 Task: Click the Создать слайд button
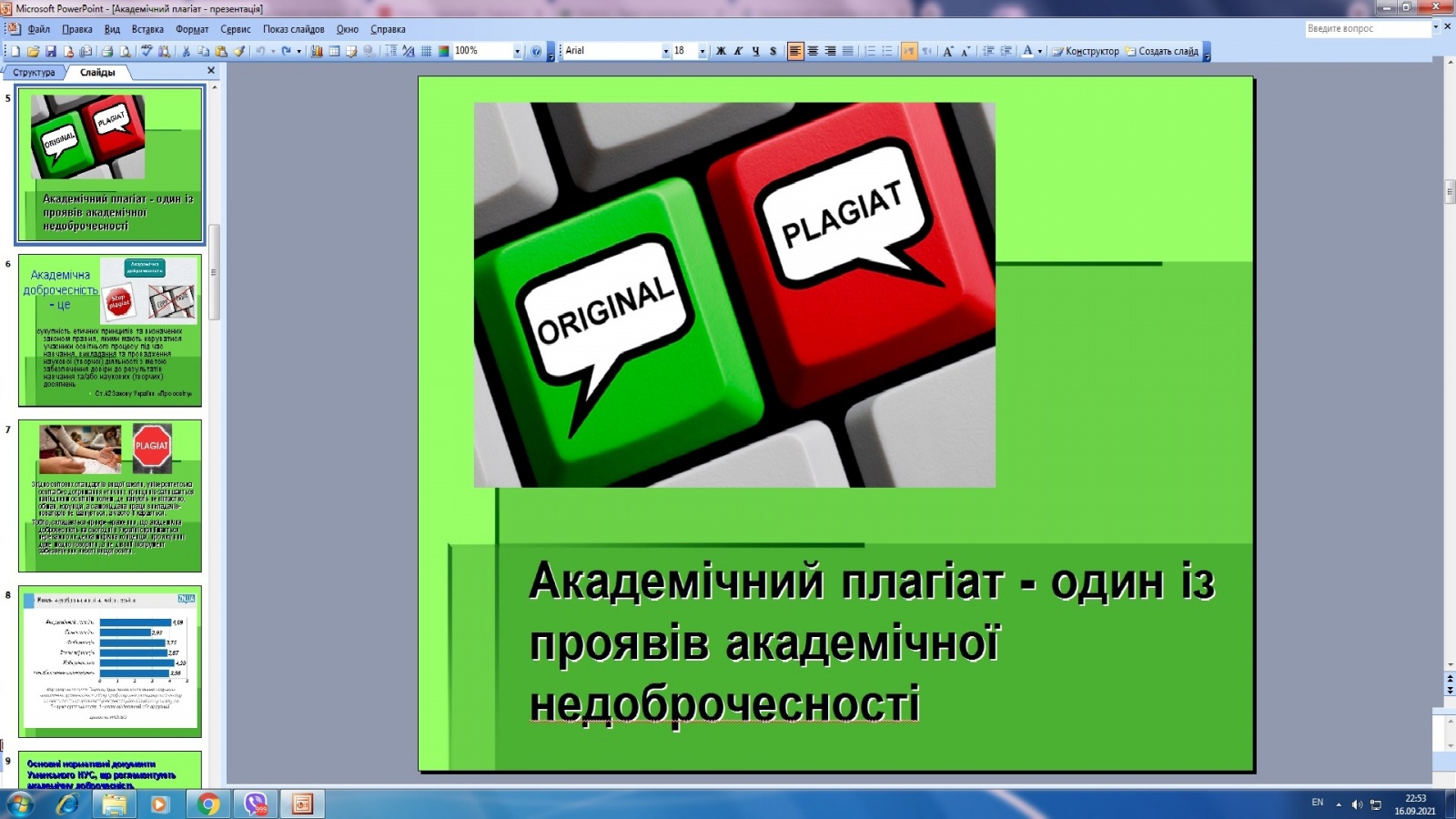click(1161, 51)
